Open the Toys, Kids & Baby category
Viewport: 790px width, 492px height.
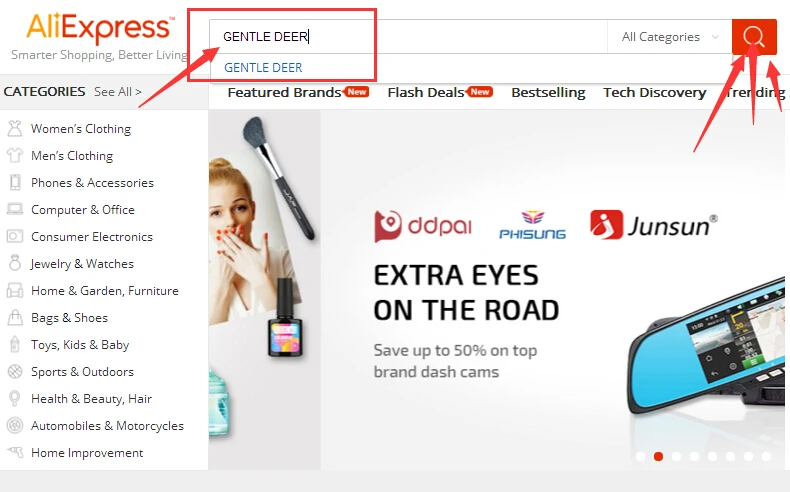[x=80, y=345]
